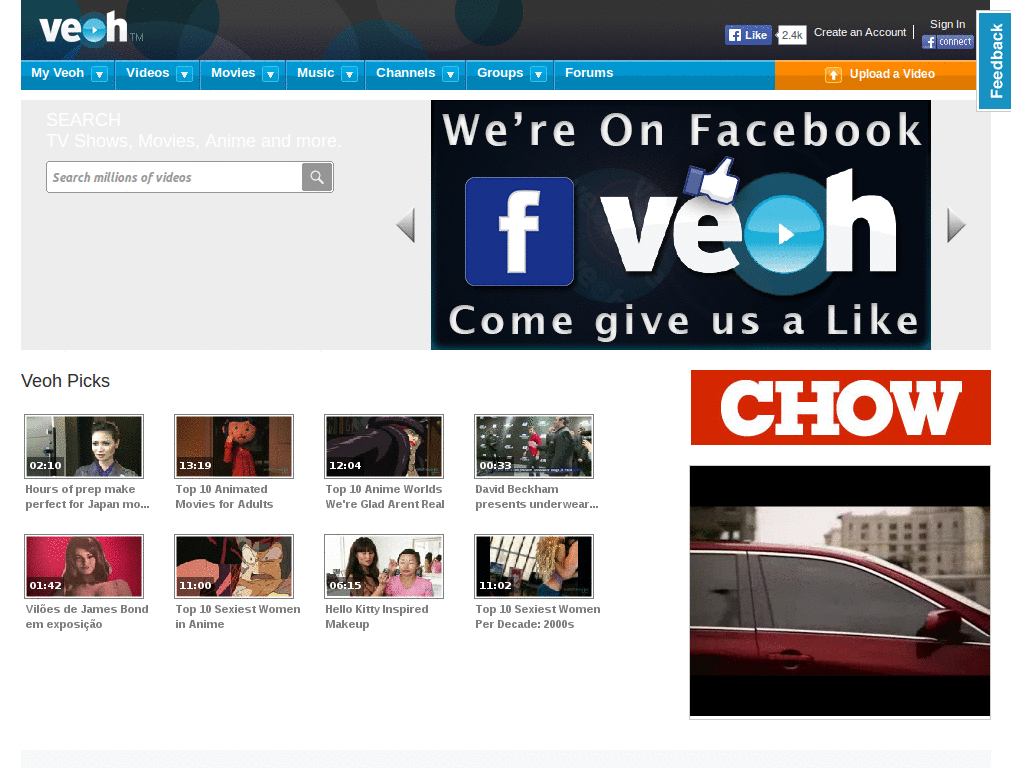
Task: Open the CHOW advertisement banner
Action: pyautogui.click(x=840, y=408)
